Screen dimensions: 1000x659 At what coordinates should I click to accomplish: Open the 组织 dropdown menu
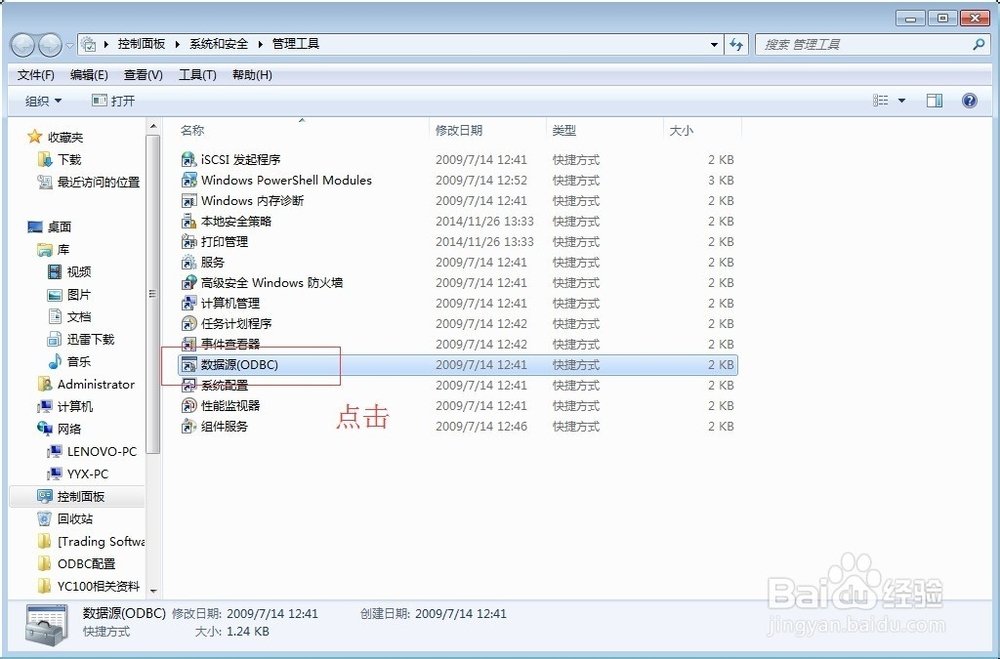coord(42,100)
